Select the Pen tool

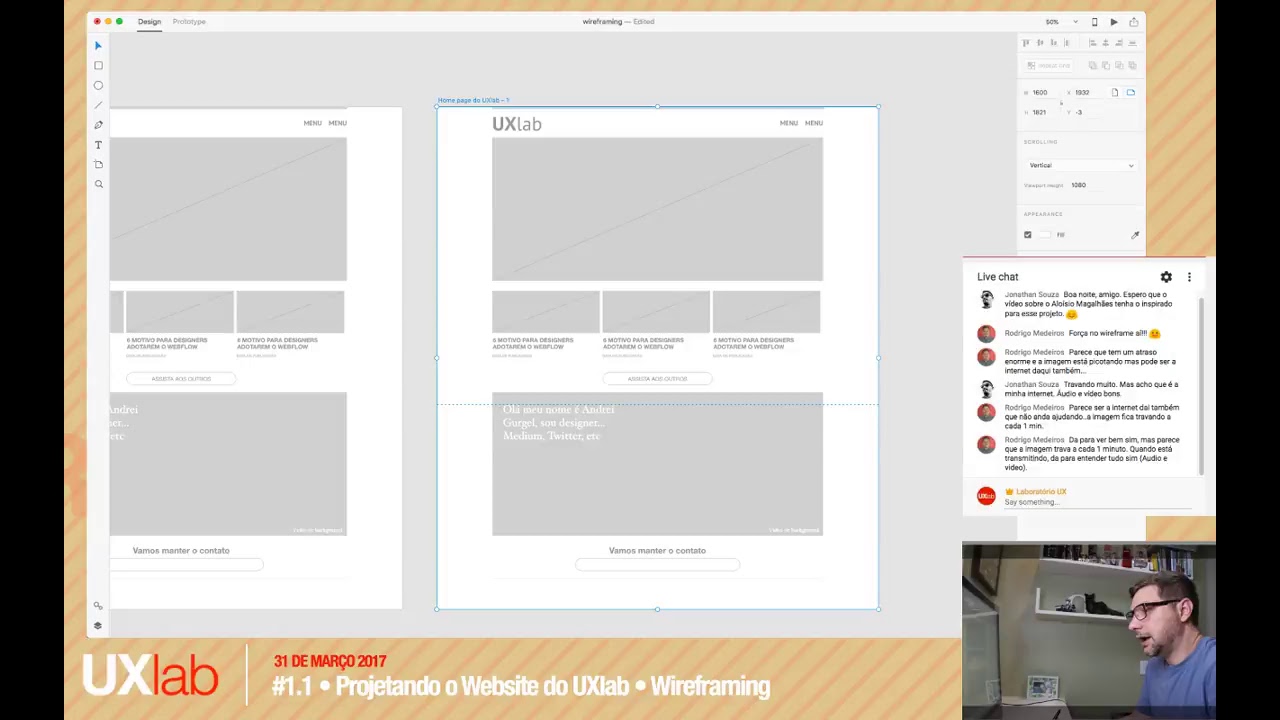[x=98, y=124]
